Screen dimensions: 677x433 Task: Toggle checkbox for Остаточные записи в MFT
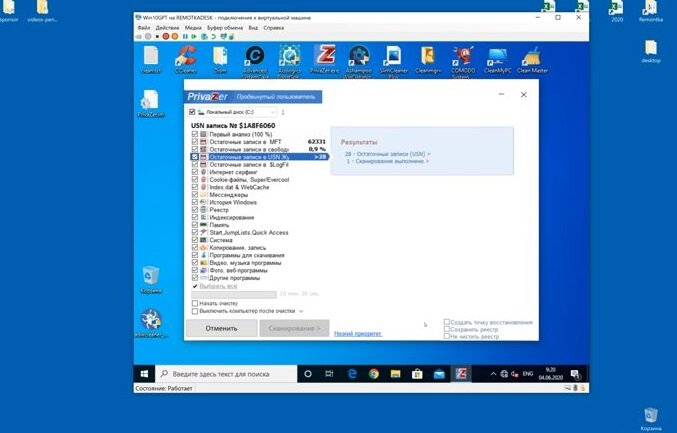click(195, 142)
